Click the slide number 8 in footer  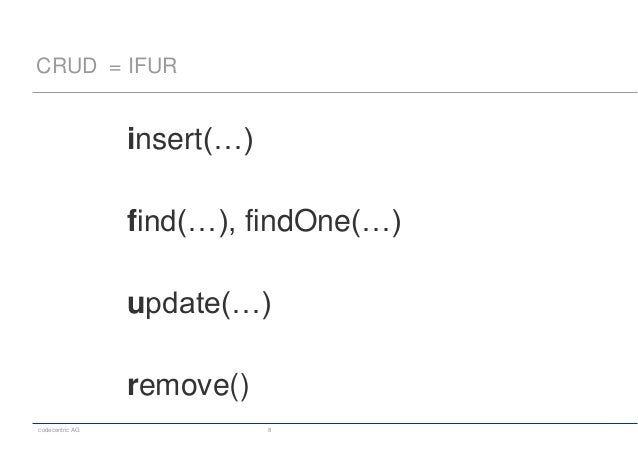269,430
